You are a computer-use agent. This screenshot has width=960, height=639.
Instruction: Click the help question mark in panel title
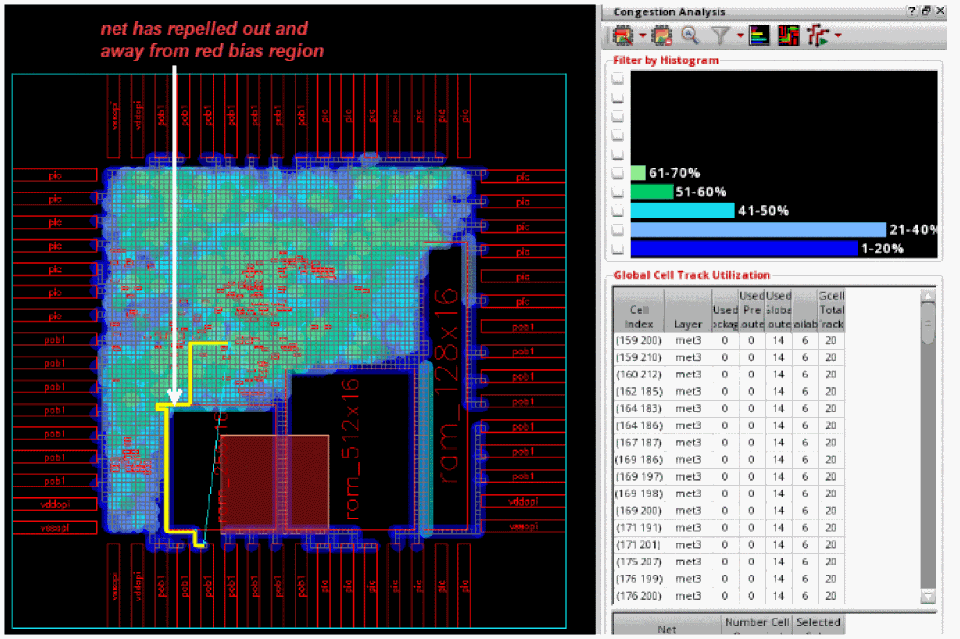(911, 10)
